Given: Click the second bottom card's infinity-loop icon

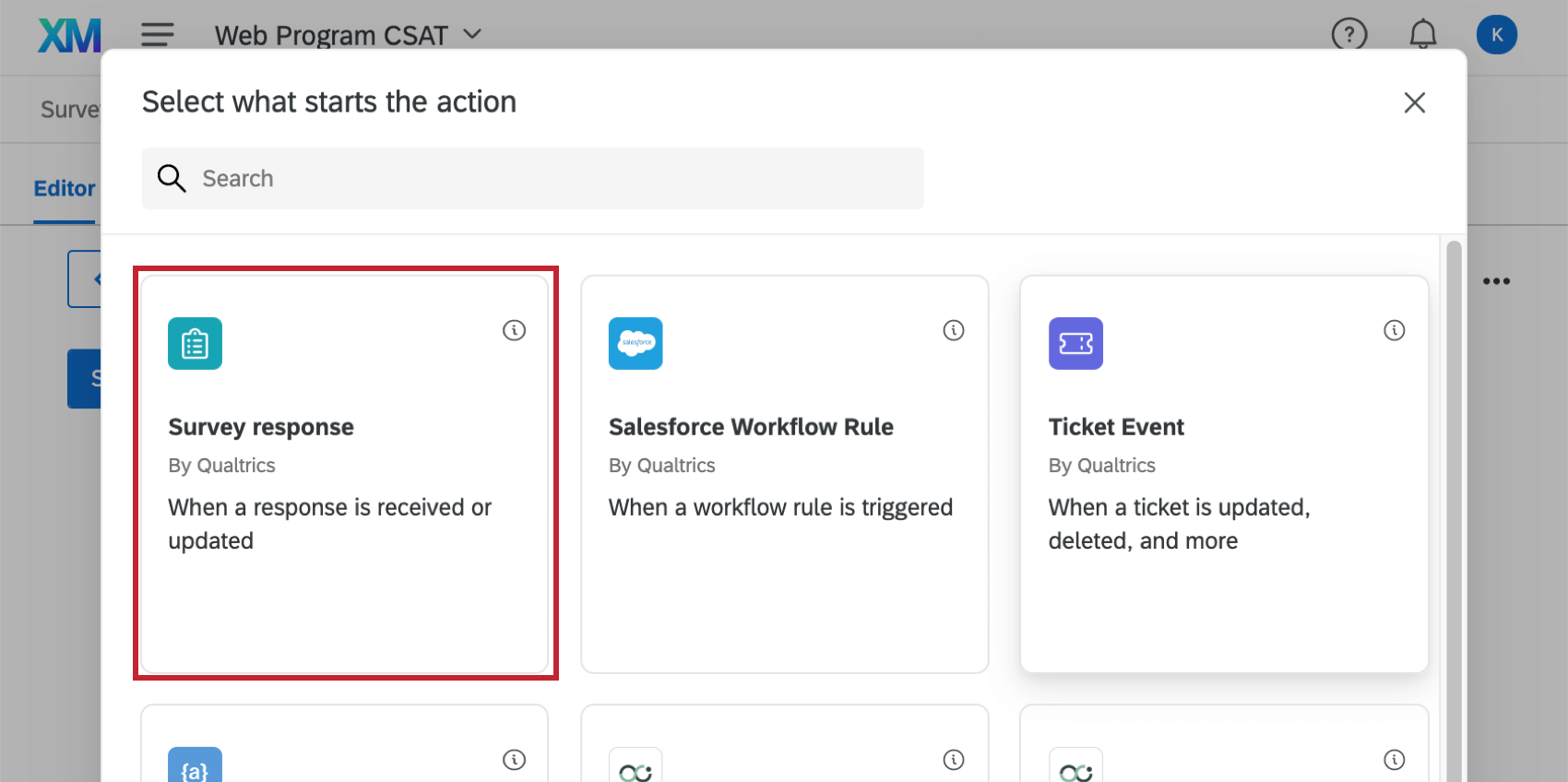Looking at the screenshot, I should coord(636,765).
